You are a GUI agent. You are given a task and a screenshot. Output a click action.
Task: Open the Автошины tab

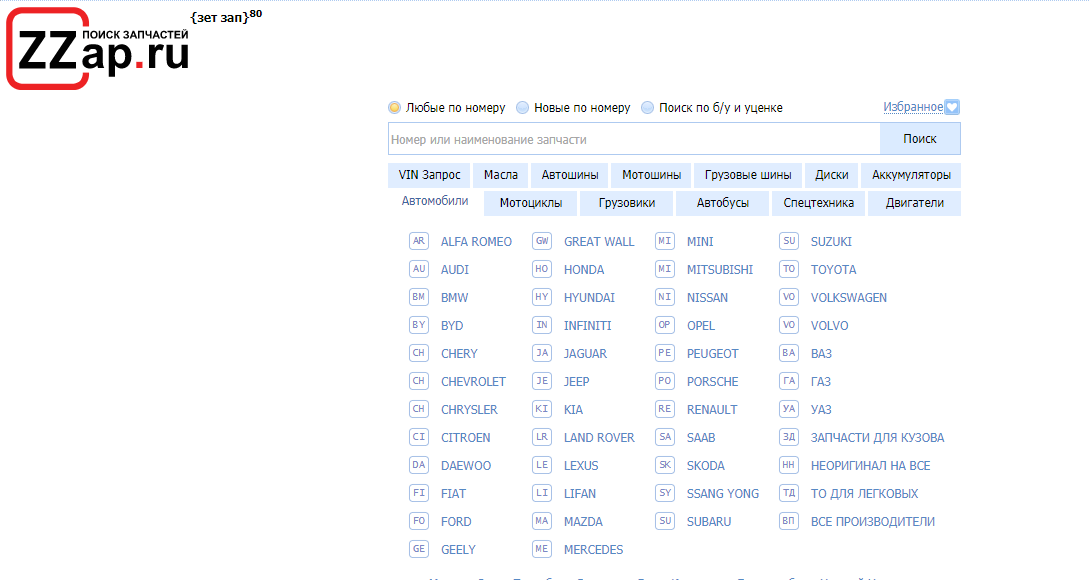[x=570, y=175]
